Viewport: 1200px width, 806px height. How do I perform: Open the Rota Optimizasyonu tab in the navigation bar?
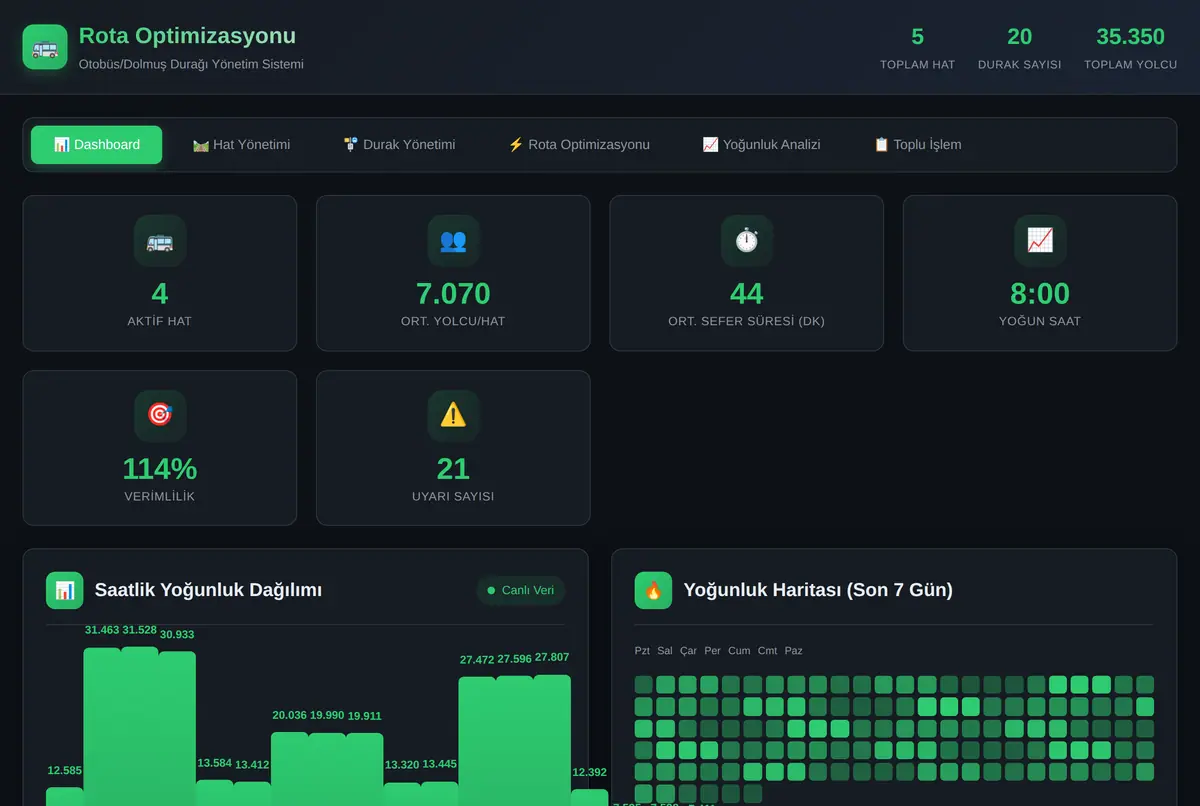[x=579, y=145]
